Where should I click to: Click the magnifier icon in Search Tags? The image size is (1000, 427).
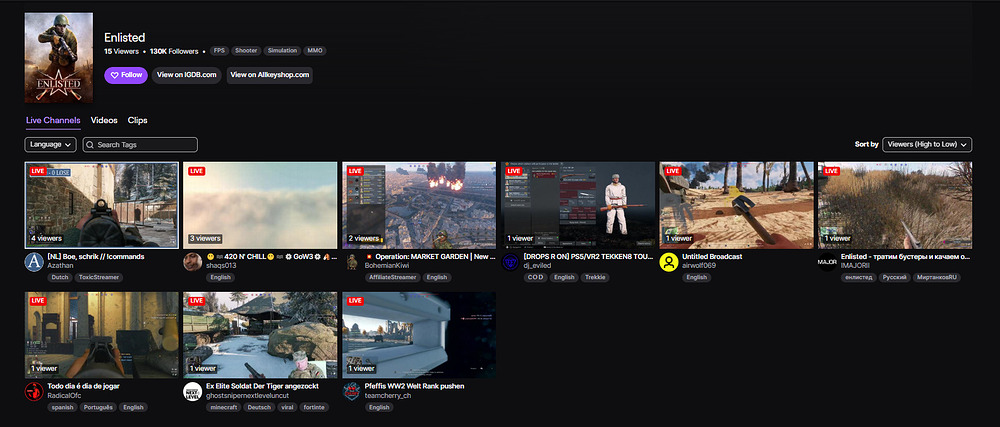[91, 145]
